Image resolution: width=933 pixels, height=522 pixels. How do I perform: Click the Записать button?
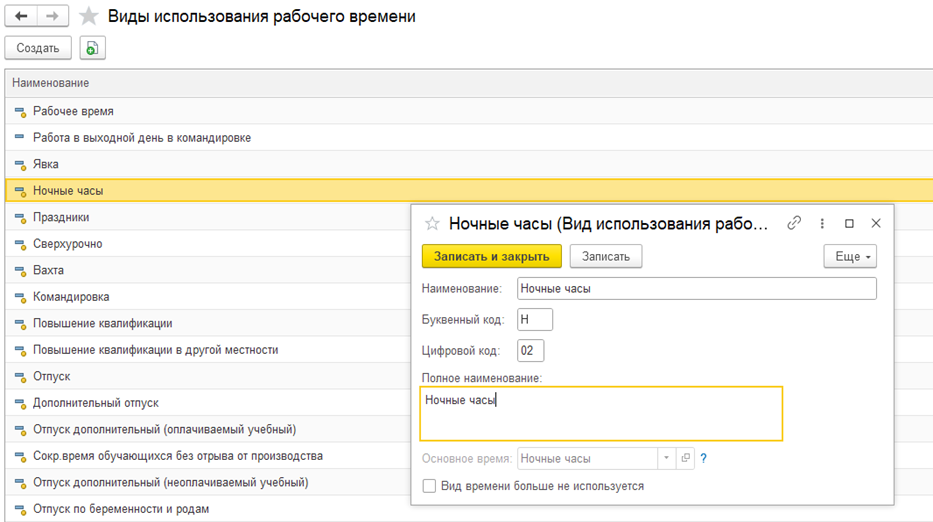606,257
